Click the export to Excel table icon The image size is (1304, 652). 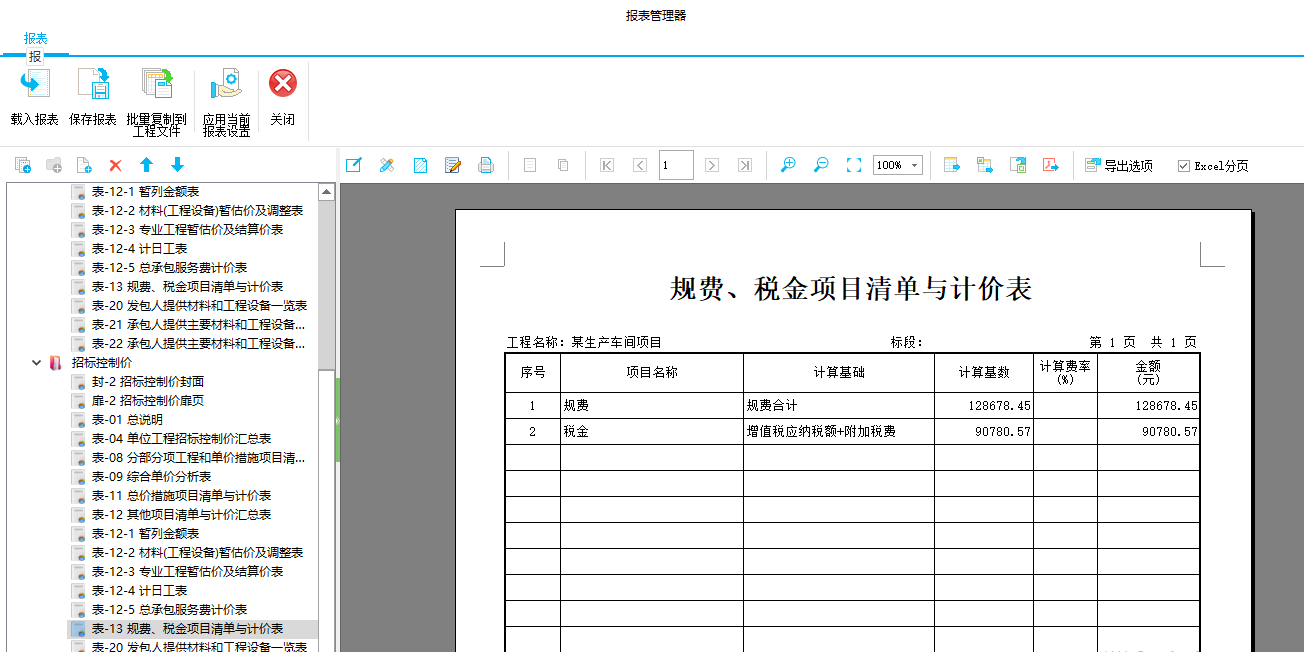[951, 165]
